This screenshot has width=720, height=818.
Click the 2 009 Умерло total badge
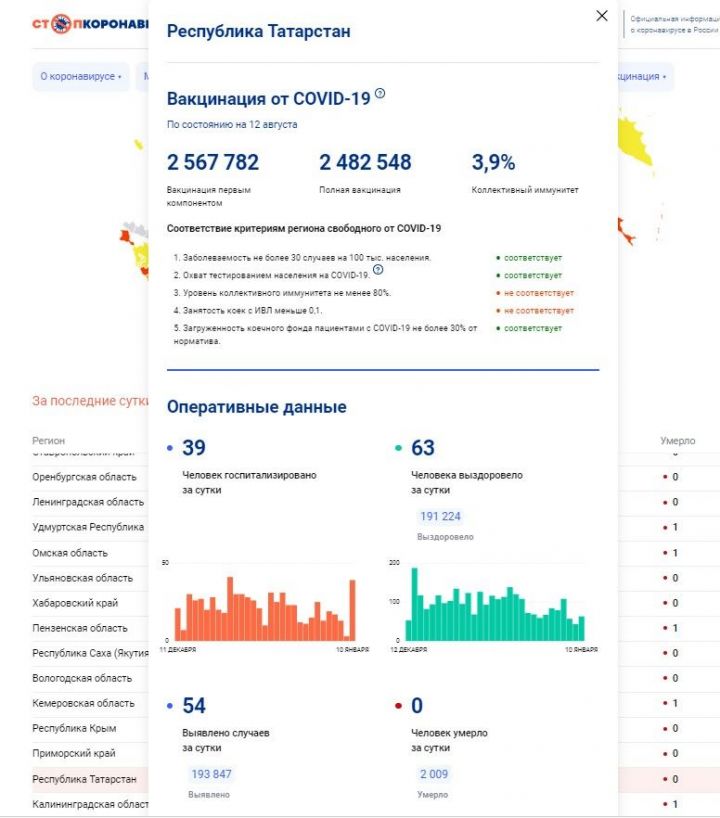[x=434, y=774]
